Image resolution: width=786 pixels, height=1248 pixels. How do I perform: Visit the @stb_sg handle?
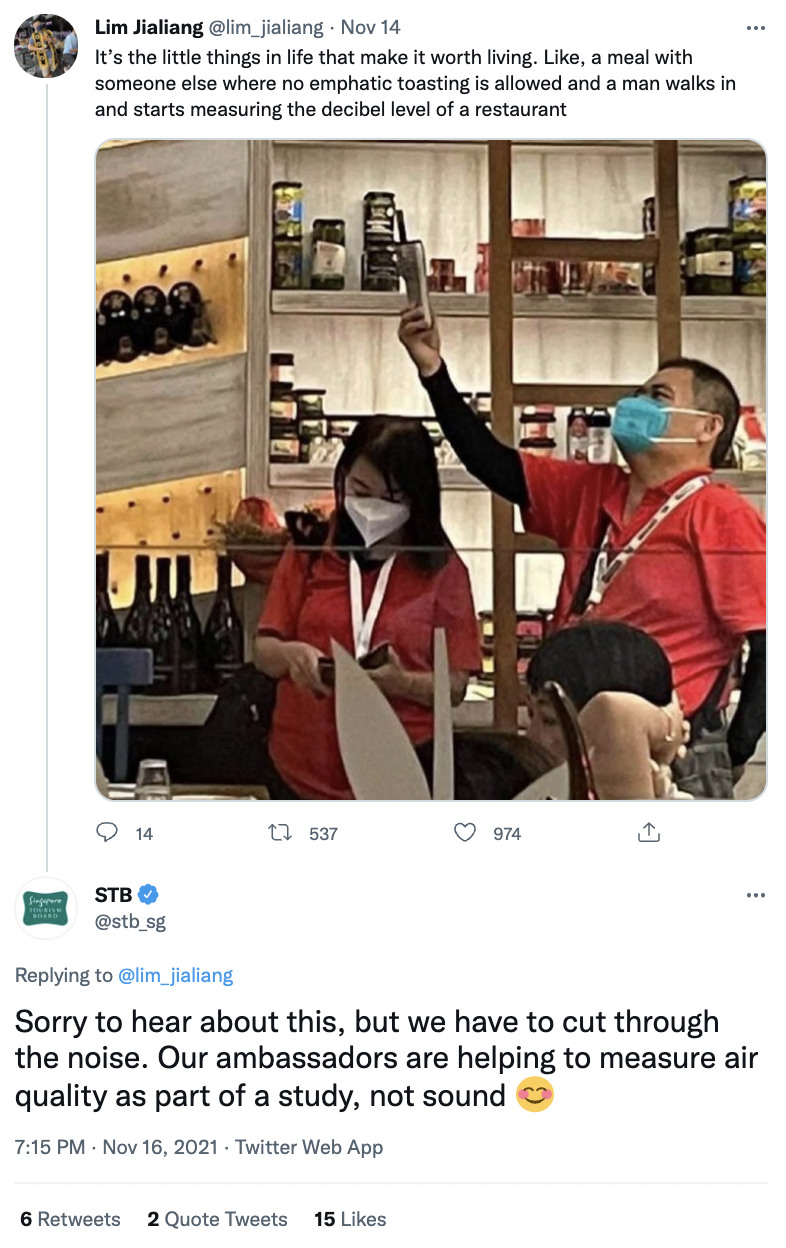tap(130, 921)
